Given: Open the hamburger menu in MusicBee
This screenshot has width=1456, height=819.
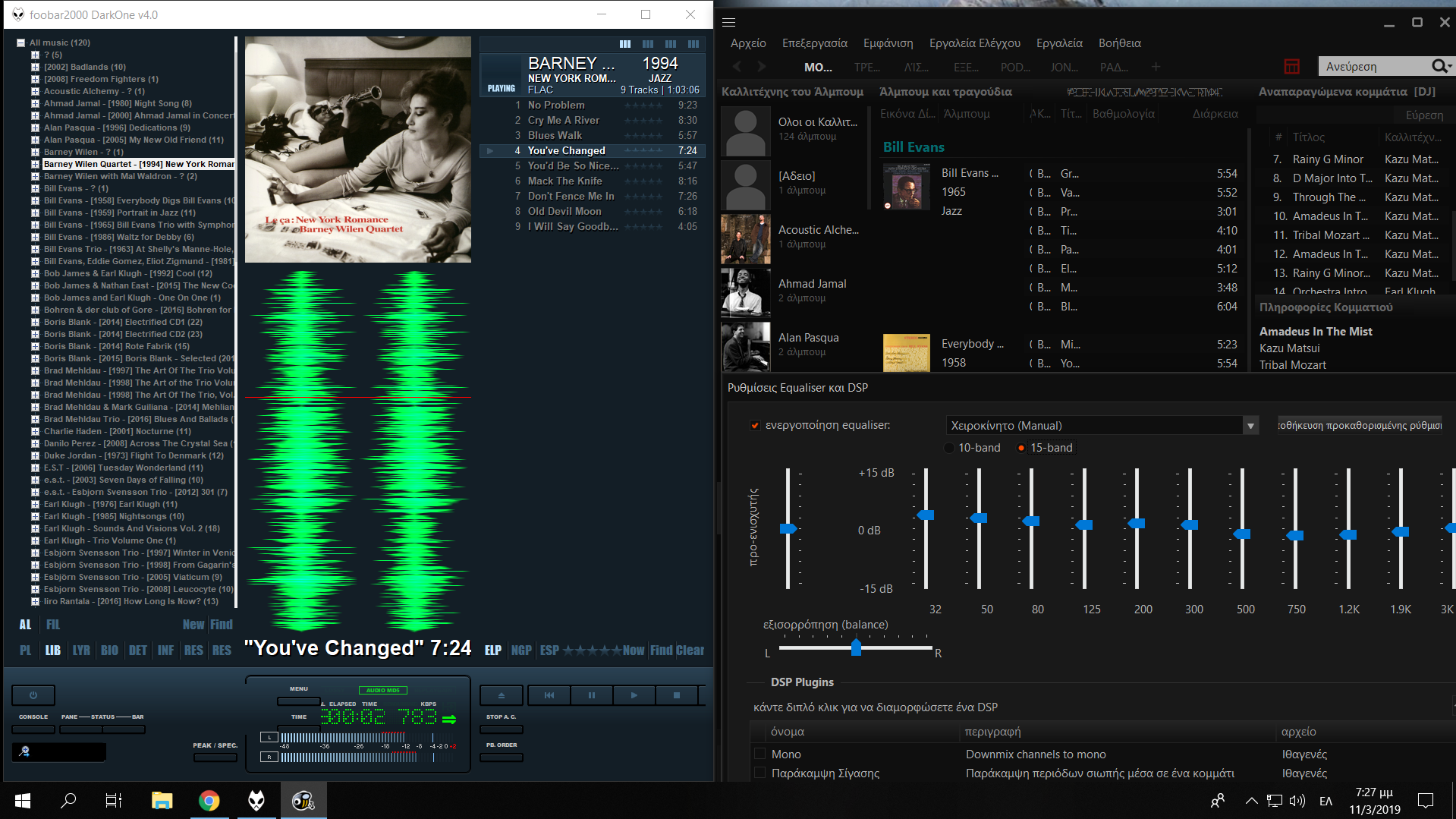Looking at the screenshot, I should click(x=728, y=22).
